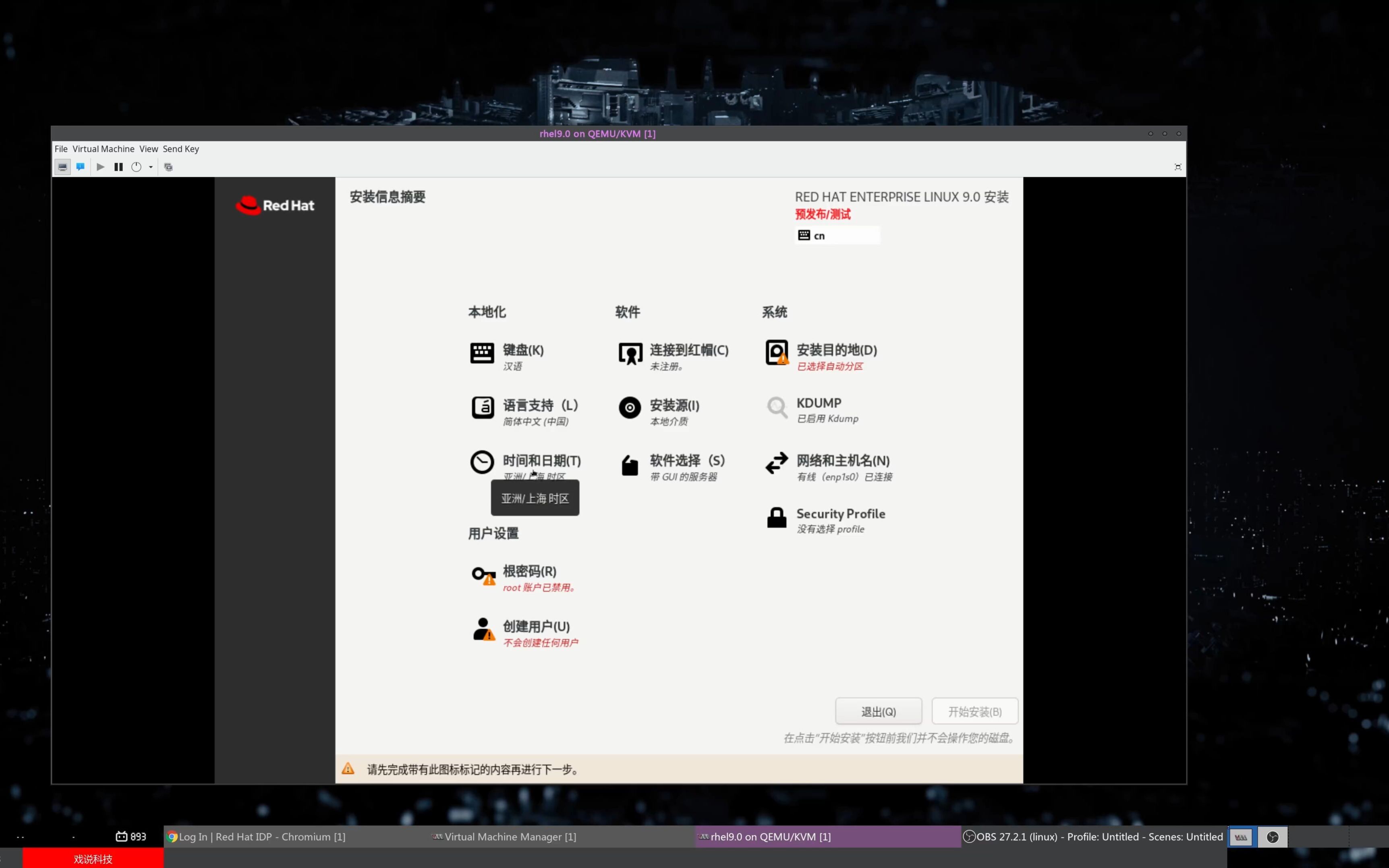
Task: Click the root 账户已禁用 status text
Action: [x=539, y=587]
